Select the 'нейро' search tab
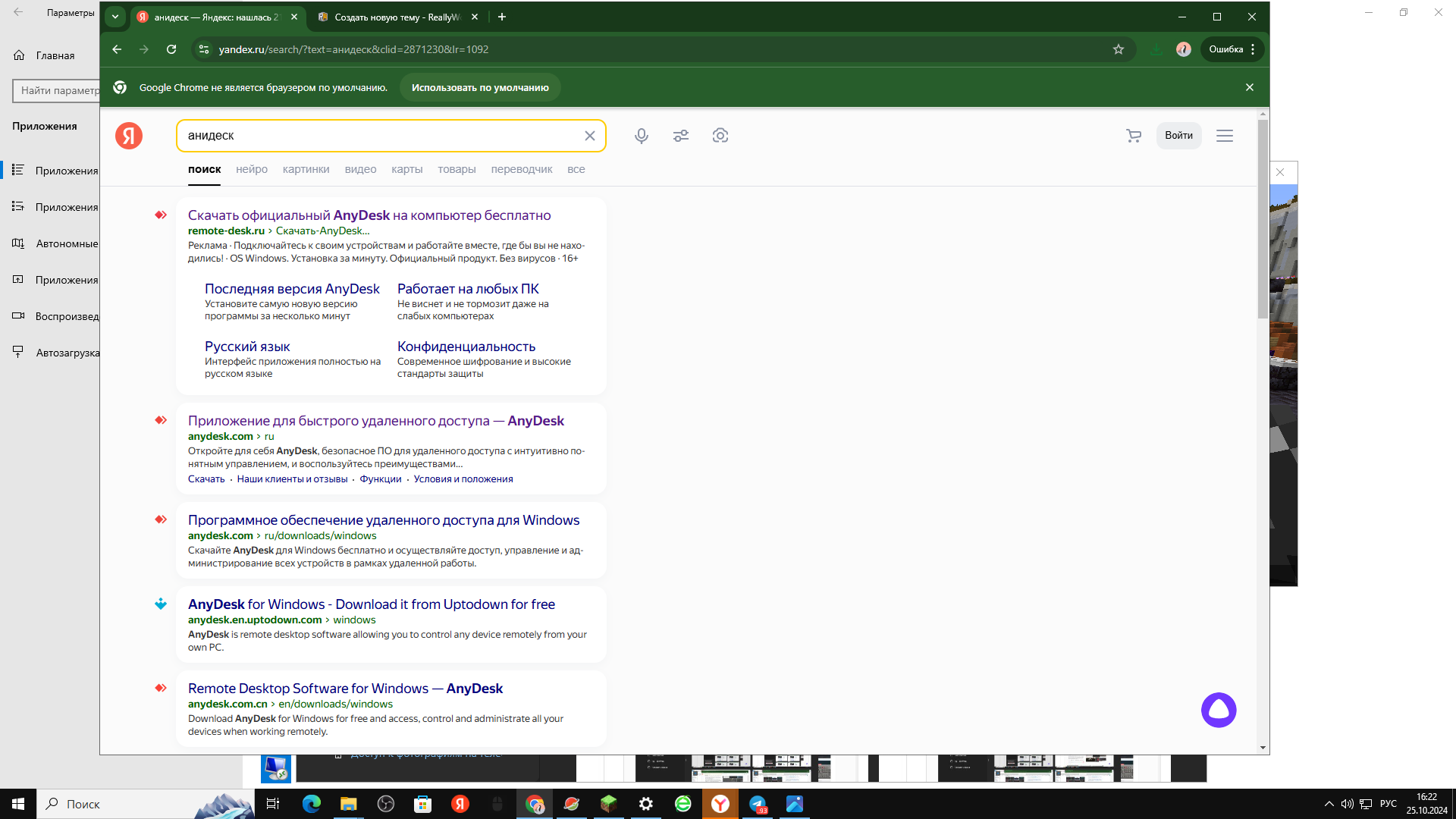 pos(252,169)
